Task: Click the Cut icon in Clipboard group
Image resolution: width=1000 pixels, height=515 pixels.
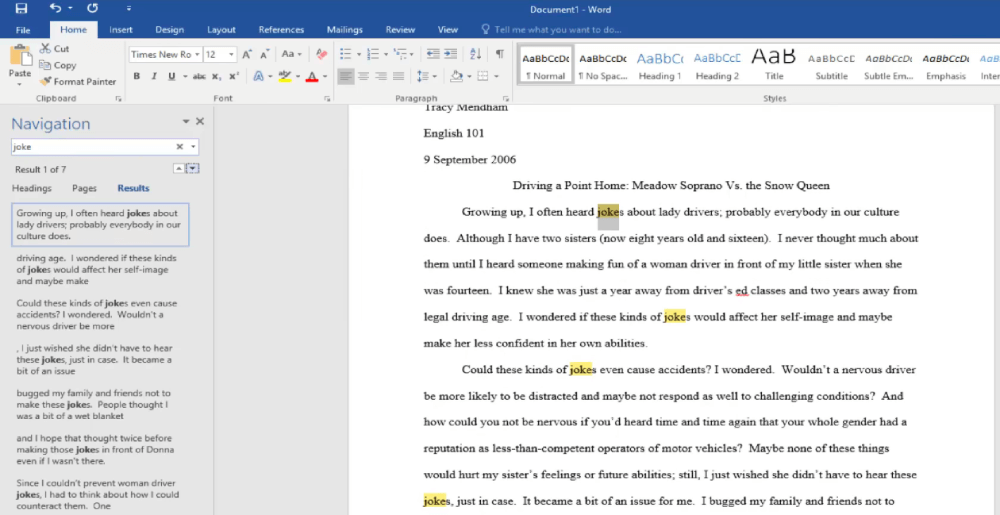Action: pos(54,48)
